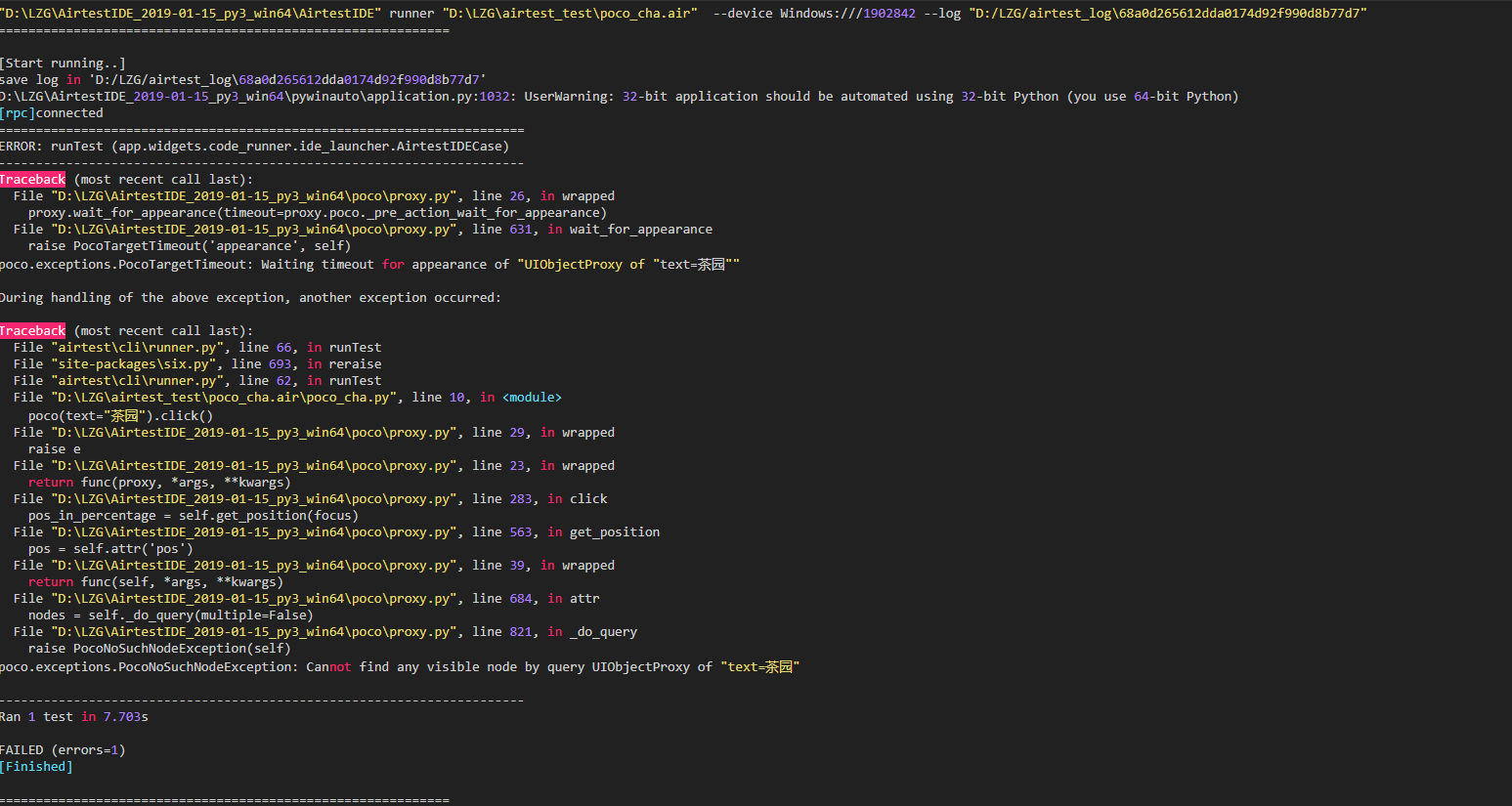Click the 'line 821, in _do_query' entry
Image resolution: width=1512 pixels, height=806 pixels.
pos(325,632)
